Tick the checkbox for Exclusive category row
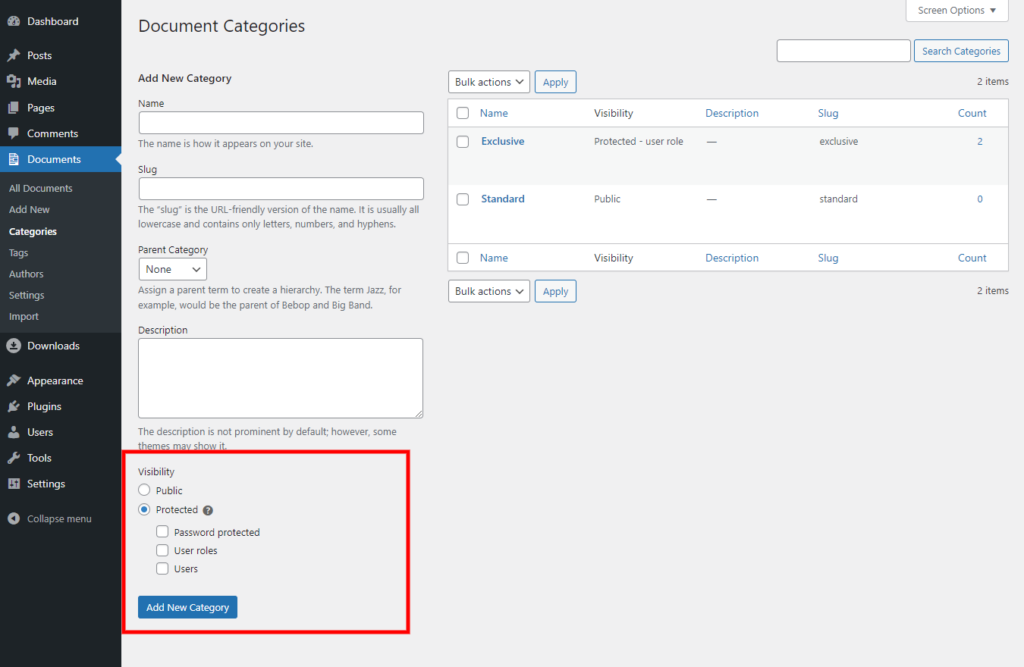Viewport: 1024px width, 667px height. coord(462,142)
